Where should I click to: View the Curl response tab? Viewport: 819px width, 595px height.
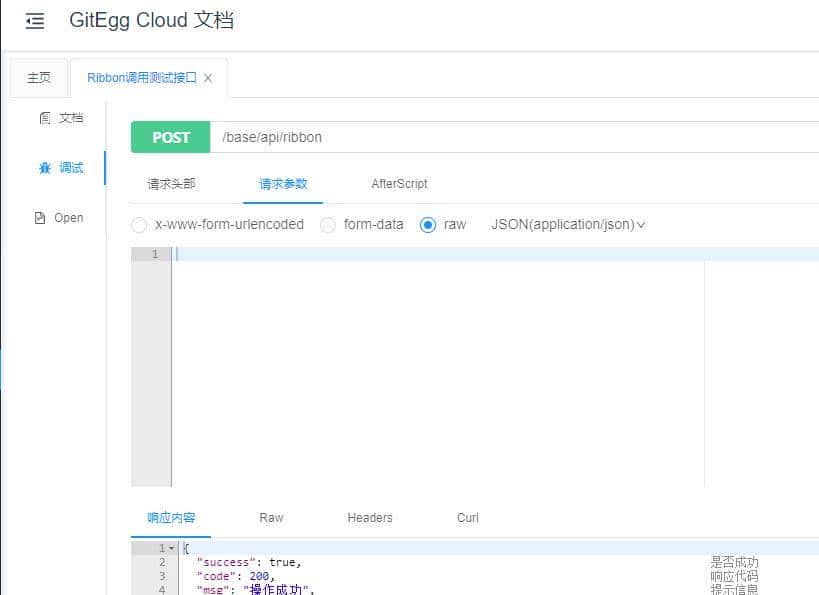466,517
